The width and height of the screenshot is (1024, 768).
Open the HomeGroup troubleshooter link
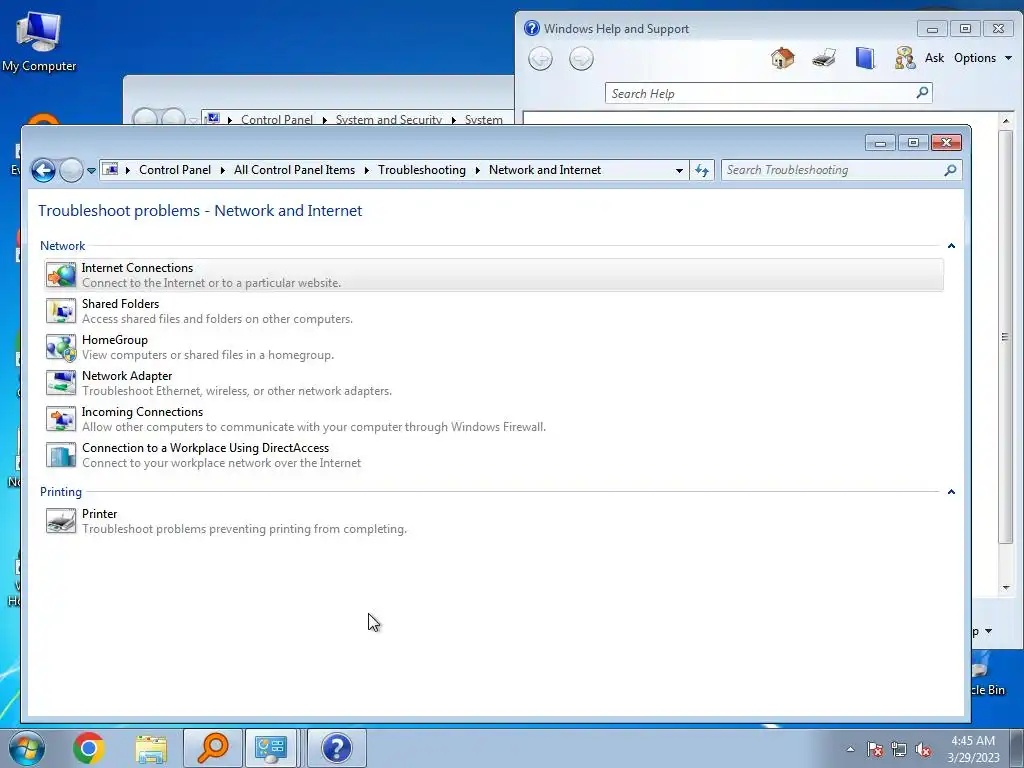coord(114,340)
